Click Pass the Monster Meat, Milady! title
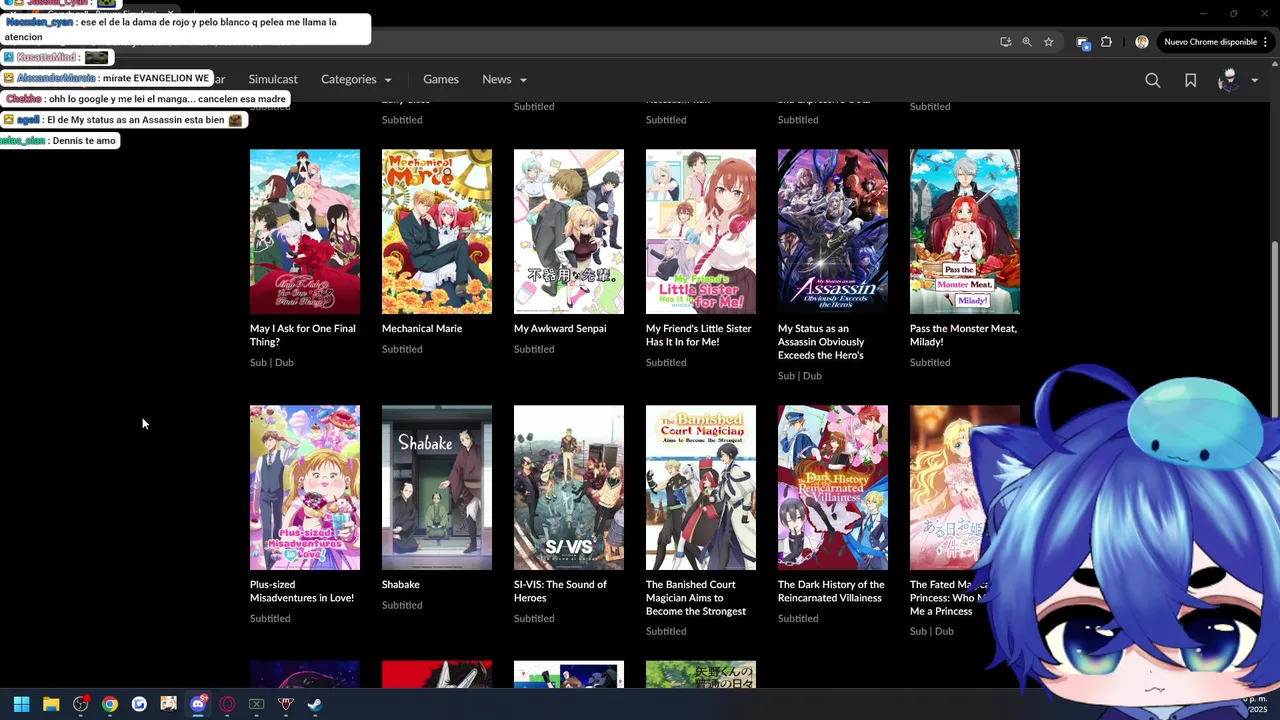Viewport: 1280px width, 720px height. pyautogui.click(x=963, y=335)
